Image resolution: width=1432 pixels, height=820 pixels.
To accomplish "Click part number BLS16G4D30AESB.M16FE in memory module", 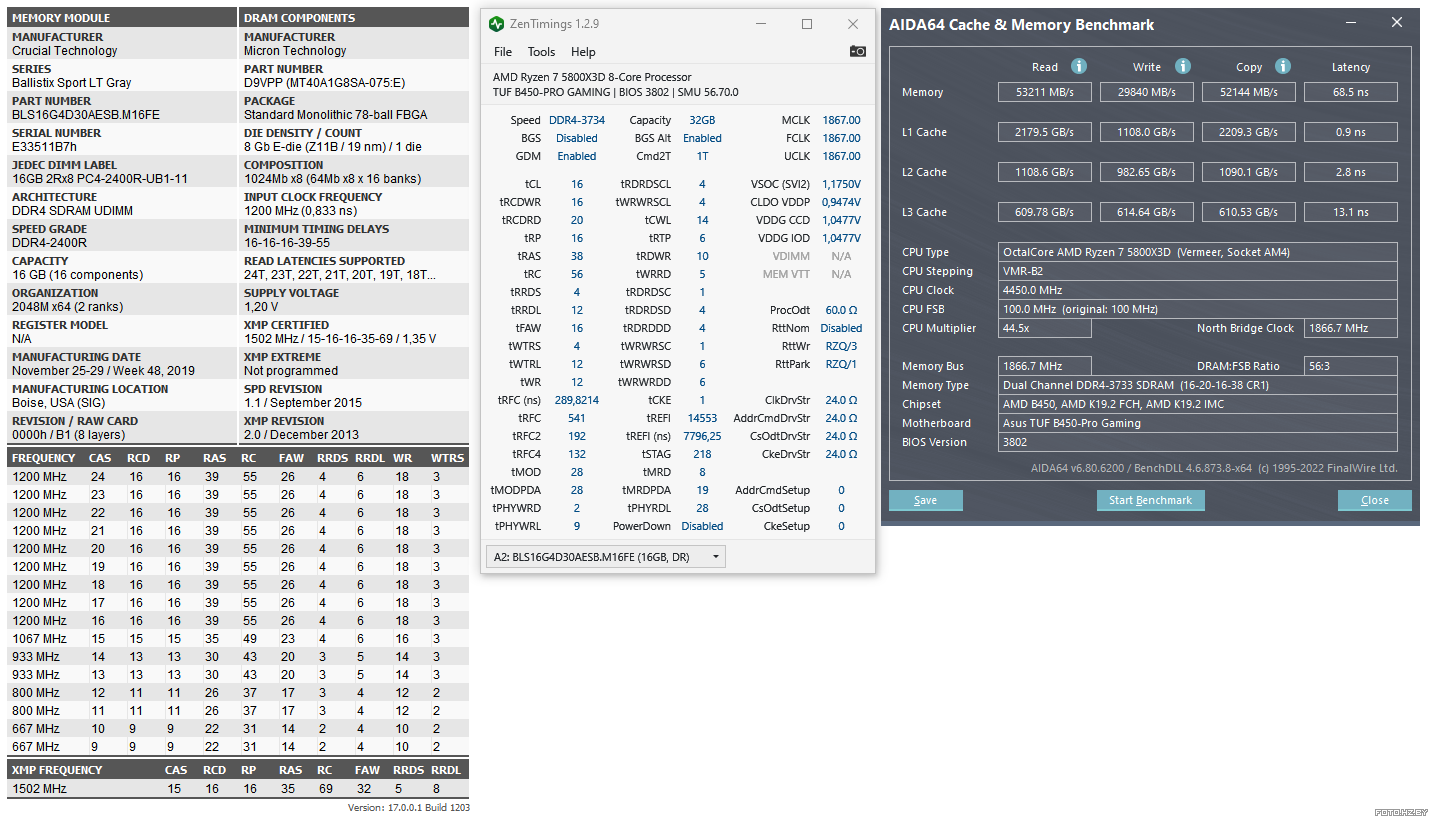I will (86, 115).
